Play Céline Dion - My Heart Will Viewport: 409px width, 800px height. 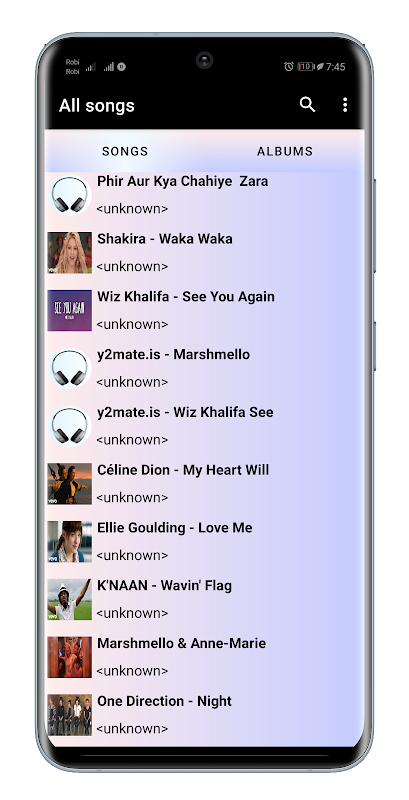pos(205,484)
